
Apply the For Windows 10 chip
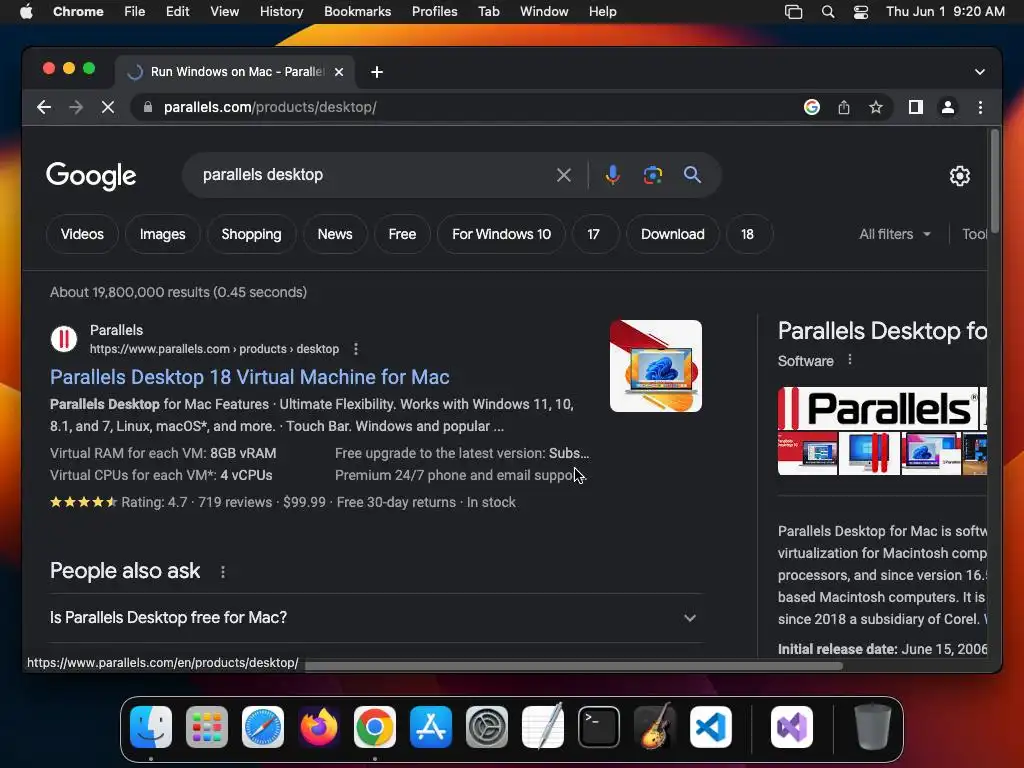coord(502,234)
